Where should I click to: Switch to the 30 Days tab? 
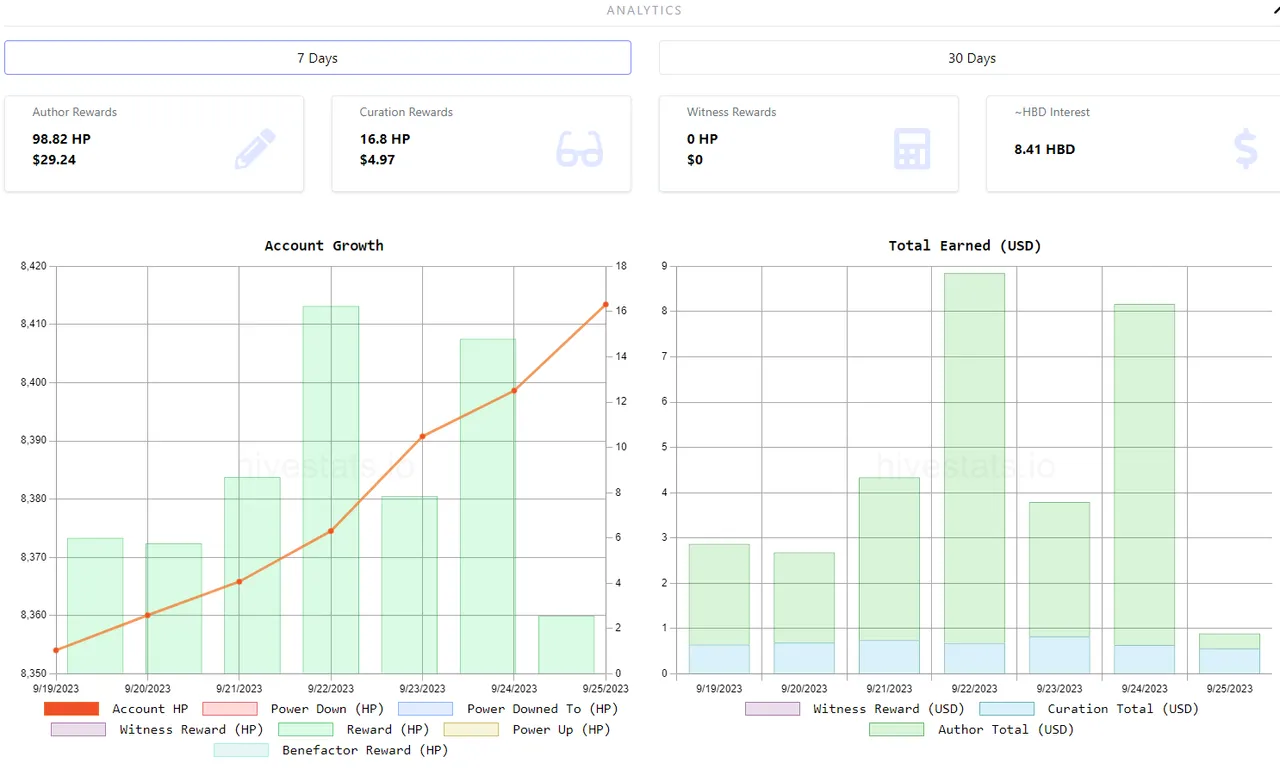point(970,58)
